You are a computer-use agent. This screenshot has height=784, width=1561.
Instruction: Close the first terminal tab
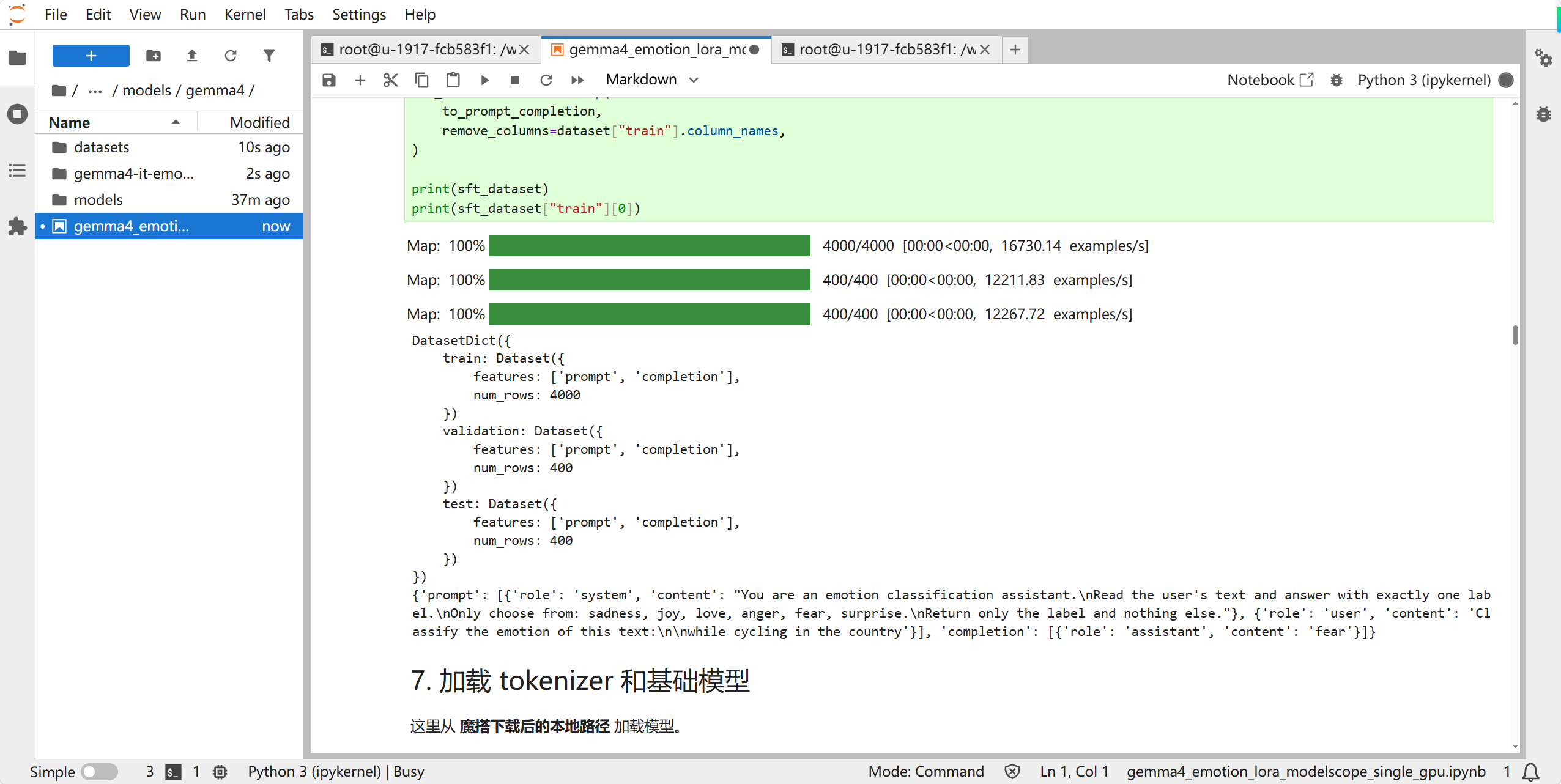click(524, 50)
